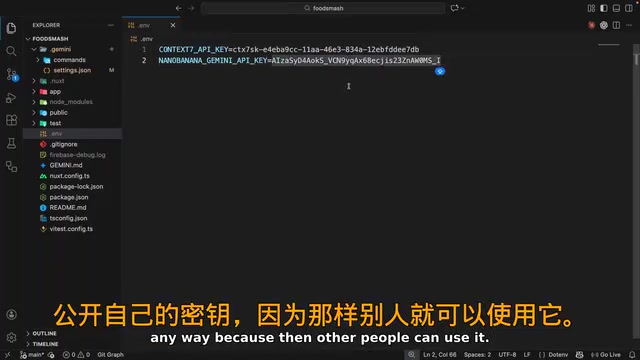Go forward with the right arrow
The width and height of the screenshot is (640, 360).
(x=191, y=8)
